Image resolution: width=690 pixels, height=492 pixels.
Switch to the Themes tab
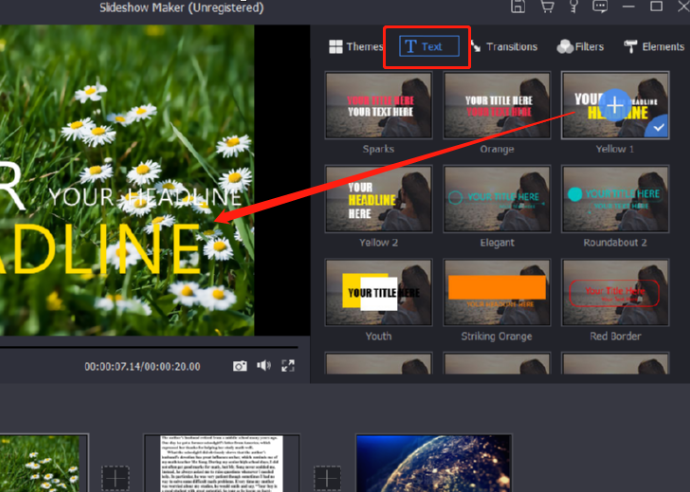pos(356,47)
